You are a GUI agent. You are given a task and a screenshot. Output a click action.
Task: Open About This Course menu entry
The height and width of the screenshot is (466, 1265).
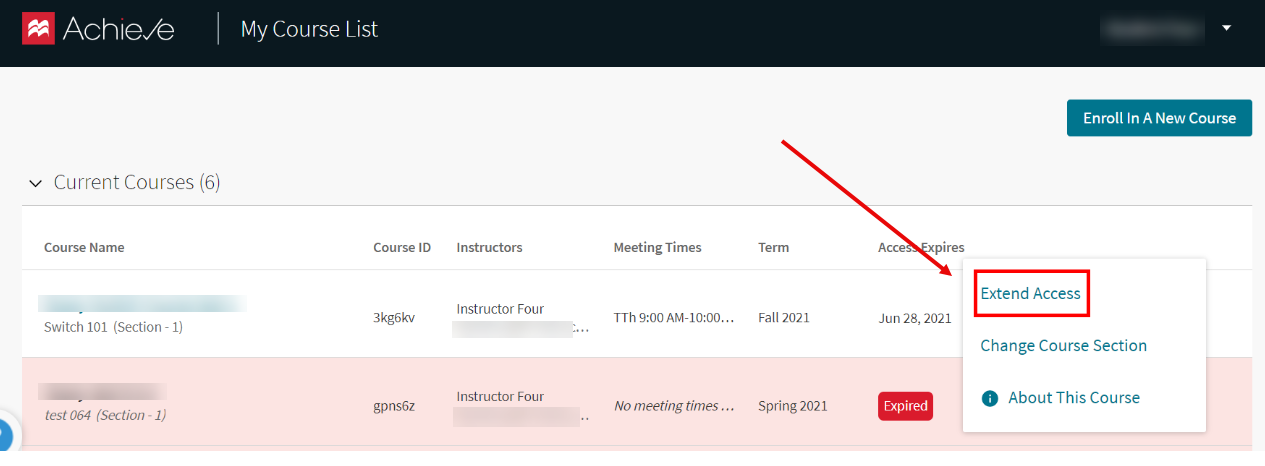[x=1073, y=398]
